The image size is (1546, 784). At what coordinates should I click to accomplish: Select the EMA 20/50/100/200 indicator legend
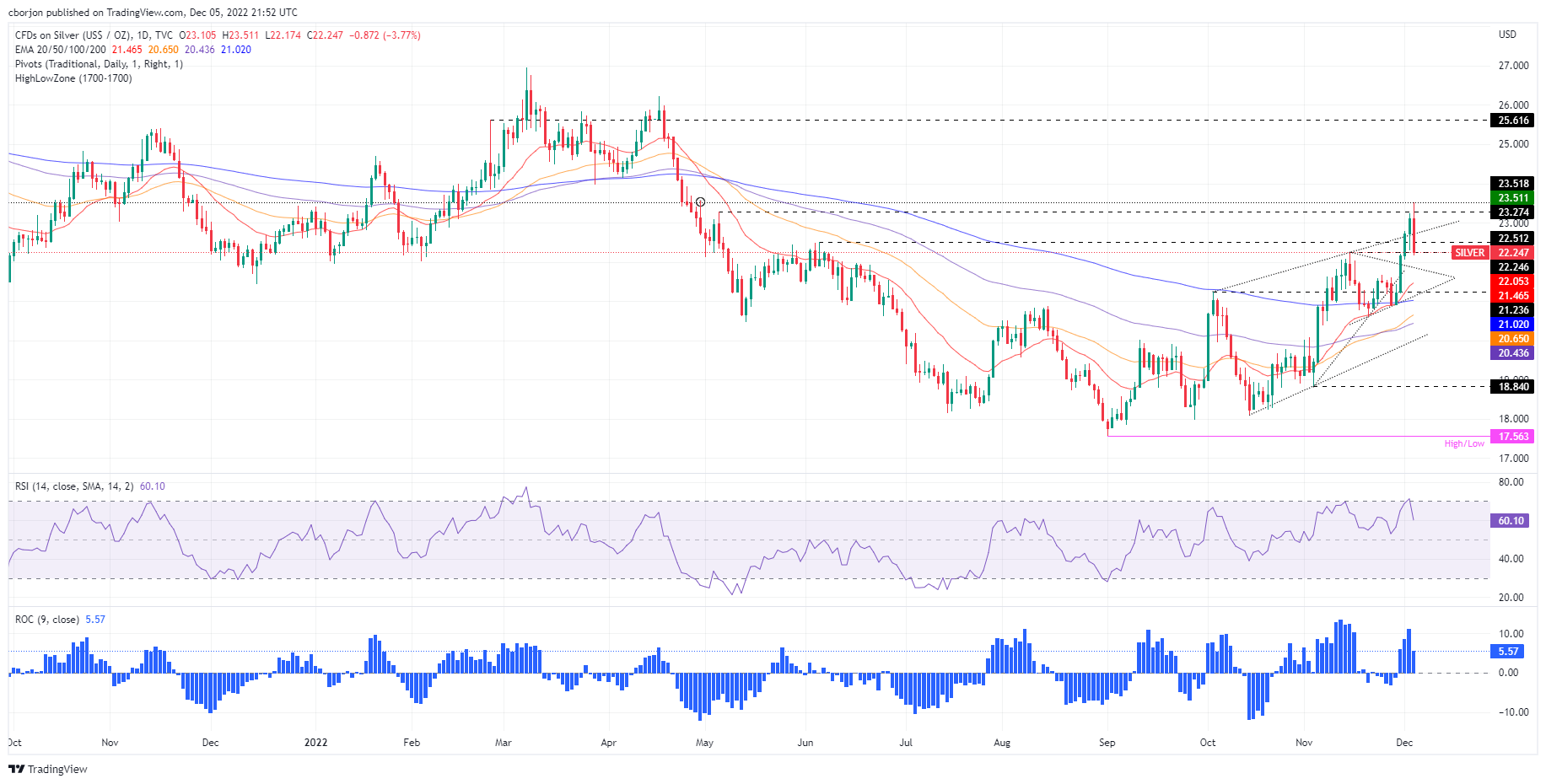[x=61, y=50]
